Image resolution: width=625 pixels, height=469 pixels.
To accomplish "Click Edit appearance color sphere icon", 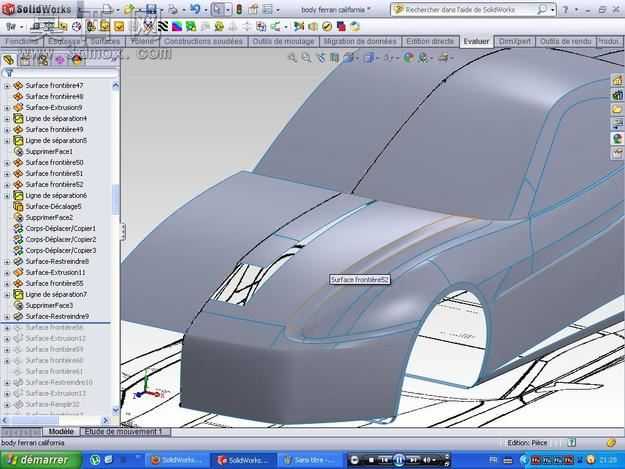I will click(408, 58).
